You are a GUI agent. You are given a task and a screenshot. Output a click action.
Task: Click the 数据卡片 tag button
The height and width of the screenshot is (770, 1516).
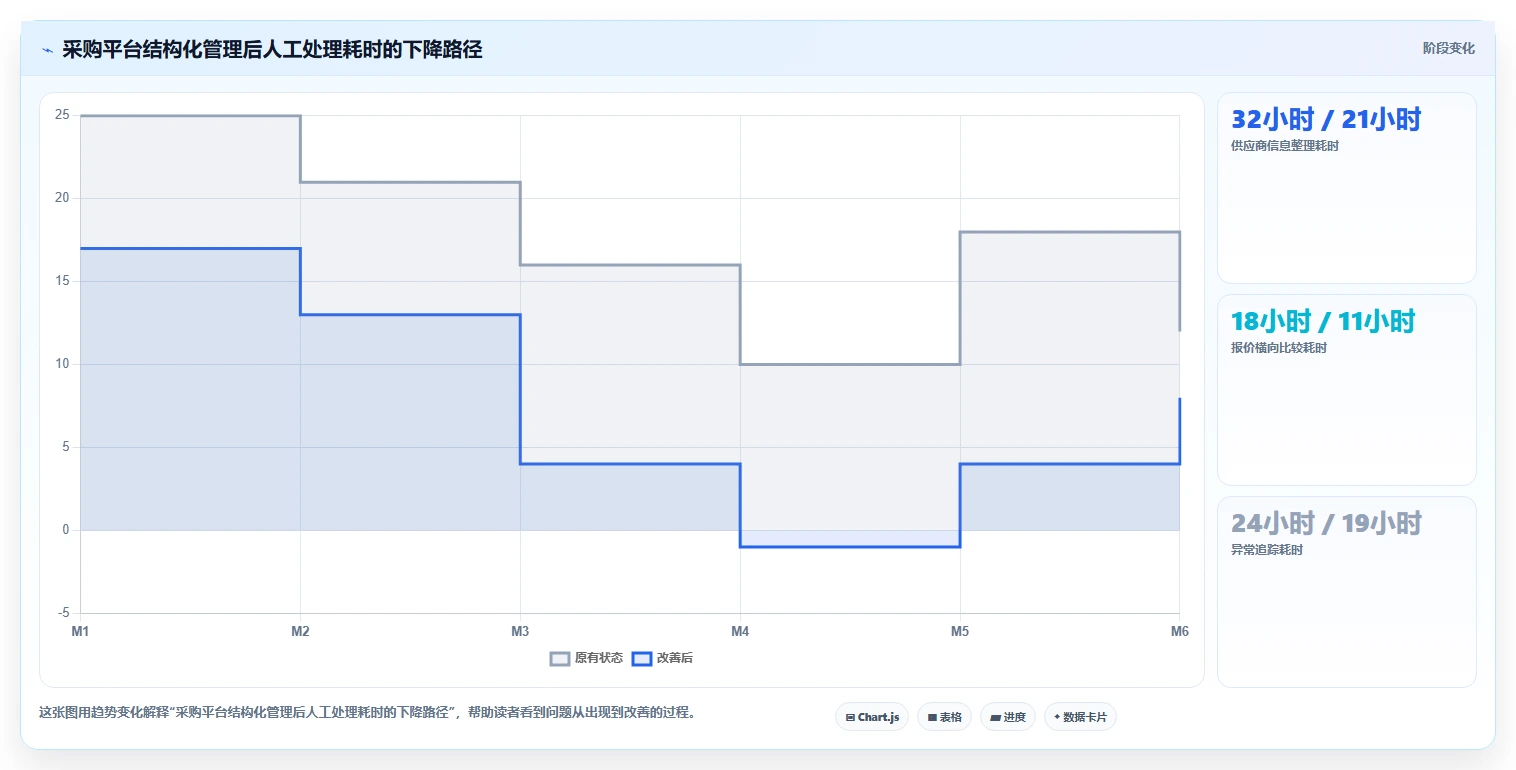(1080, 717)
